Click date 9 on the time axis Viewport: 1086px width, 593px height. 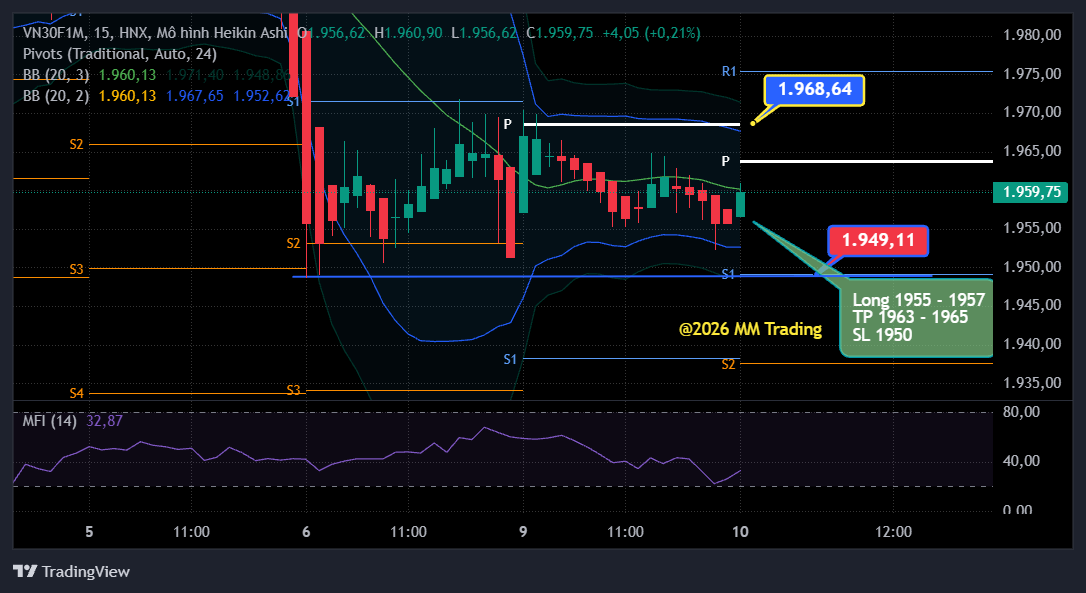pos(523,532)
